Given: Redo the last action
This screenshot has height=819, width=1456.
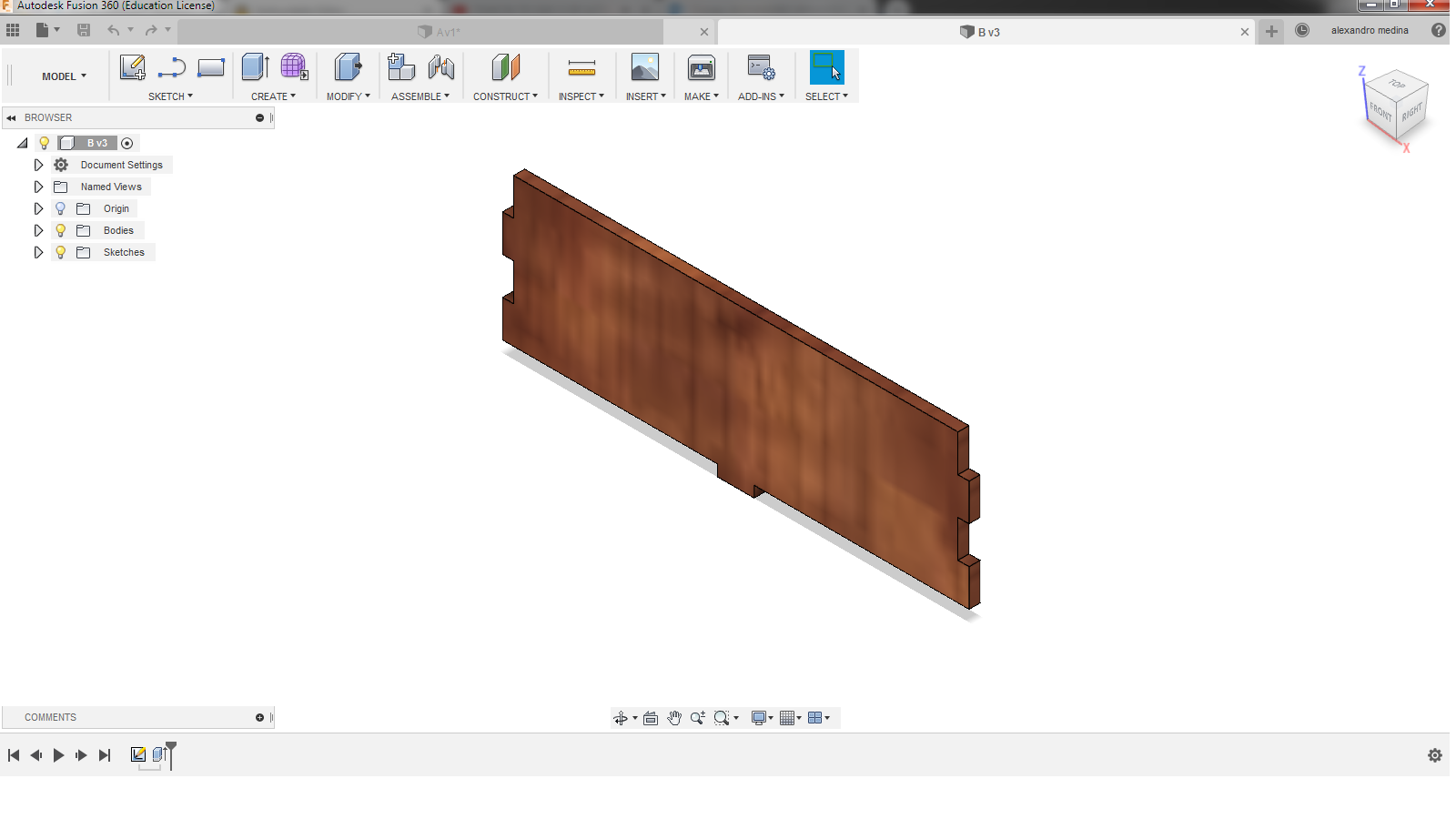Looking at the screenshot, I should tap(151, 30).
